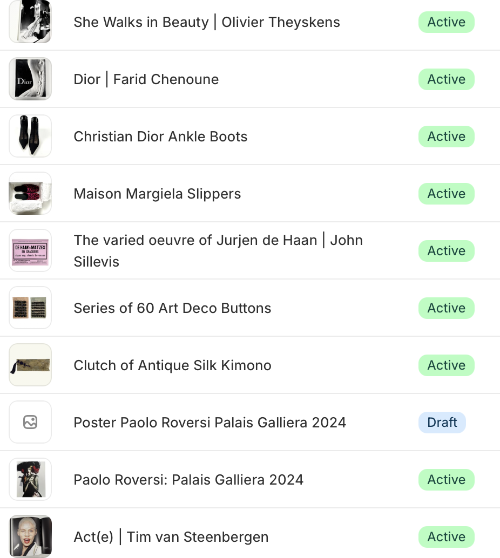Click Active badge for Dior | Farid Chenoune
The image size is (500, 558).
tap(446, 79)
